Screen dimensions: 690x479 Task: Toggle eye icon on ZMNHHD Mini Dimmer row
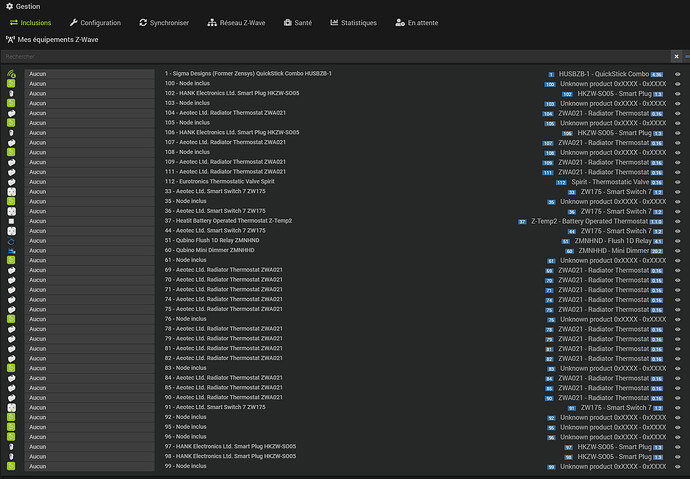click(678, 251)
